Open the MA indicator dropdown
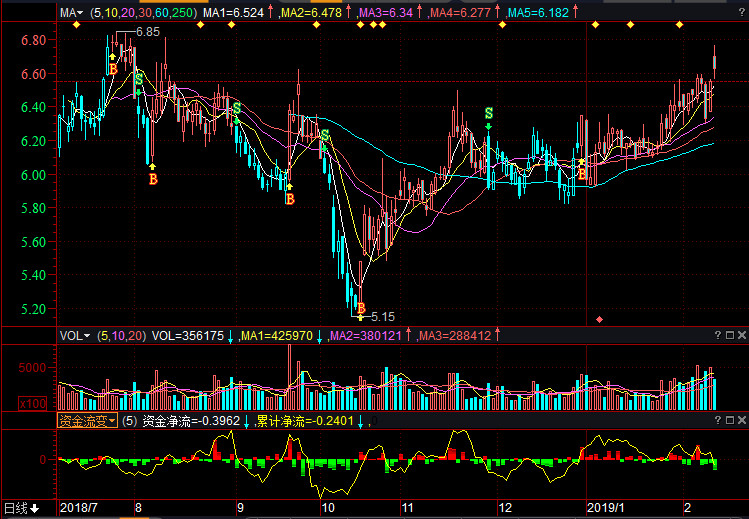749x519 pixels. click(x=69, y=13)
